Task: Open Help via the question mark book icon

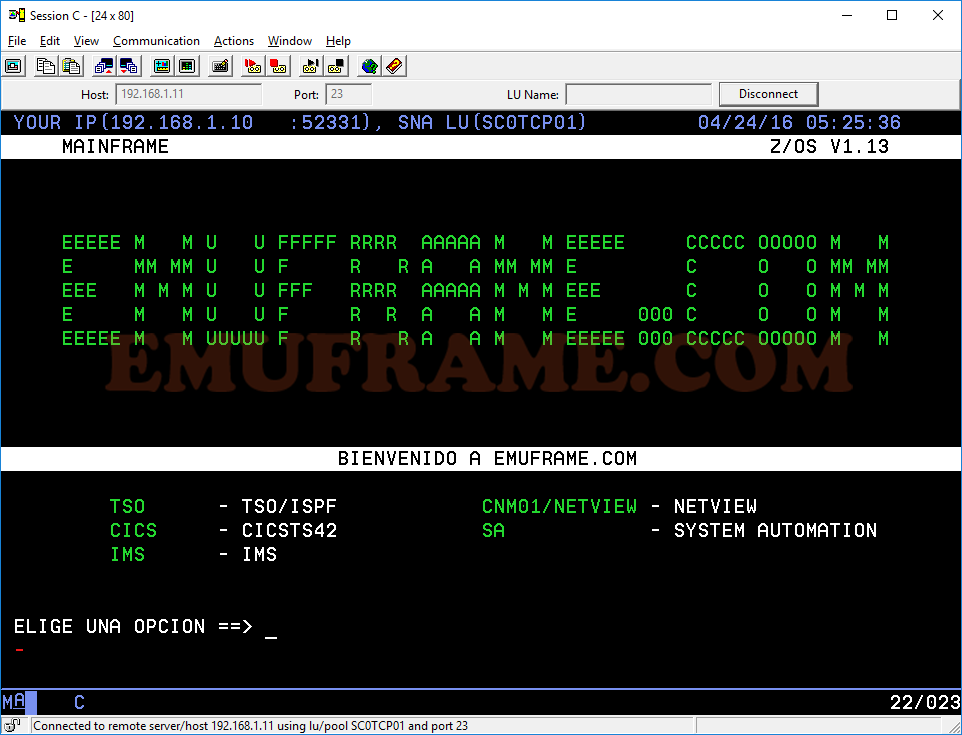Action: [393, 66]
